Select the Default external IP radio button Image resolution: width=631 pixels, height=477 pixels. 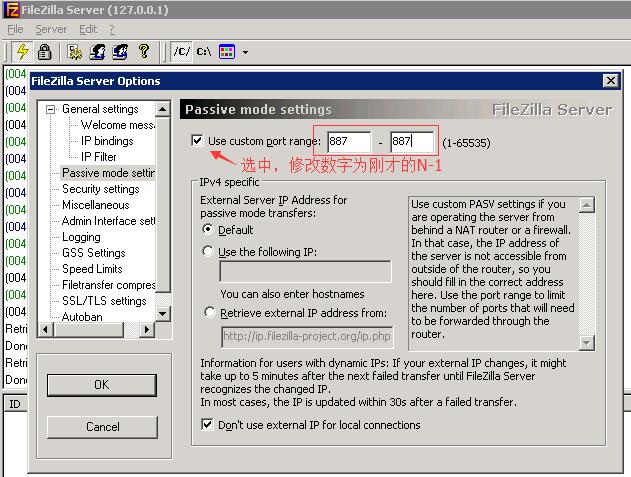click(x=208, y=229)
